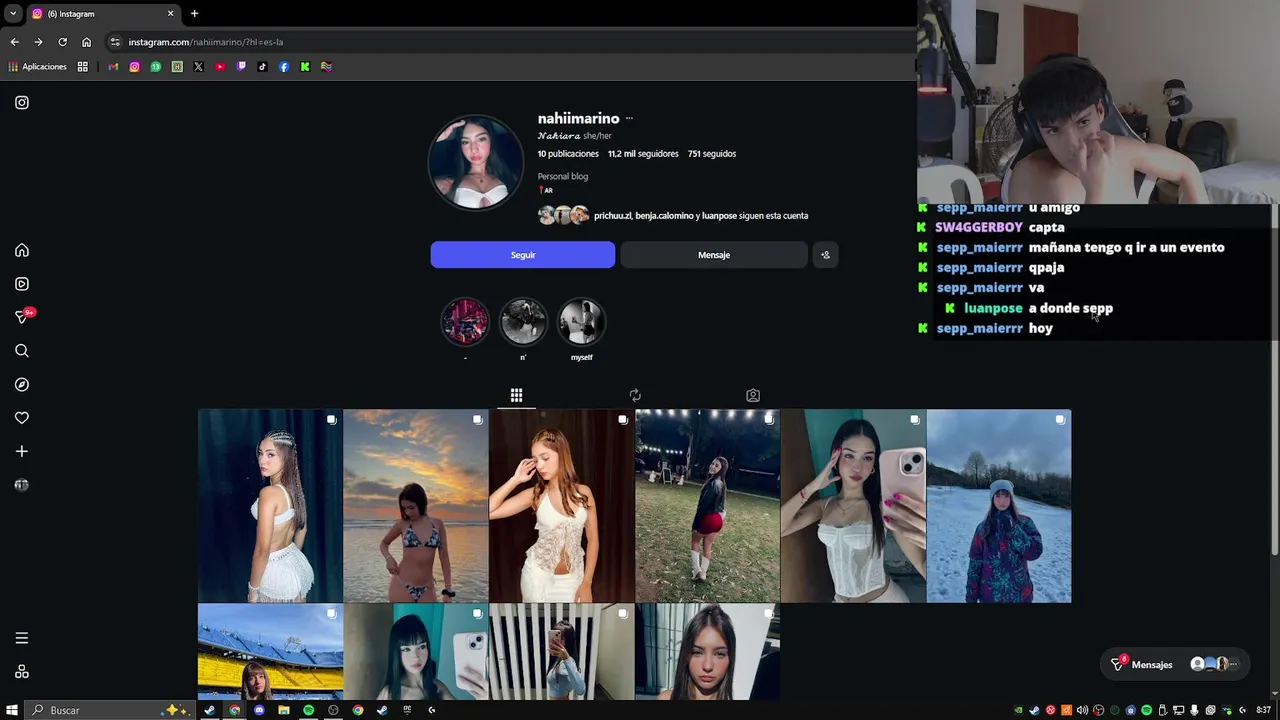The width and height of the screenshot is (1280, 720).
Task: Close the Instagram browser tab
Action: click(x=170, y=14)
